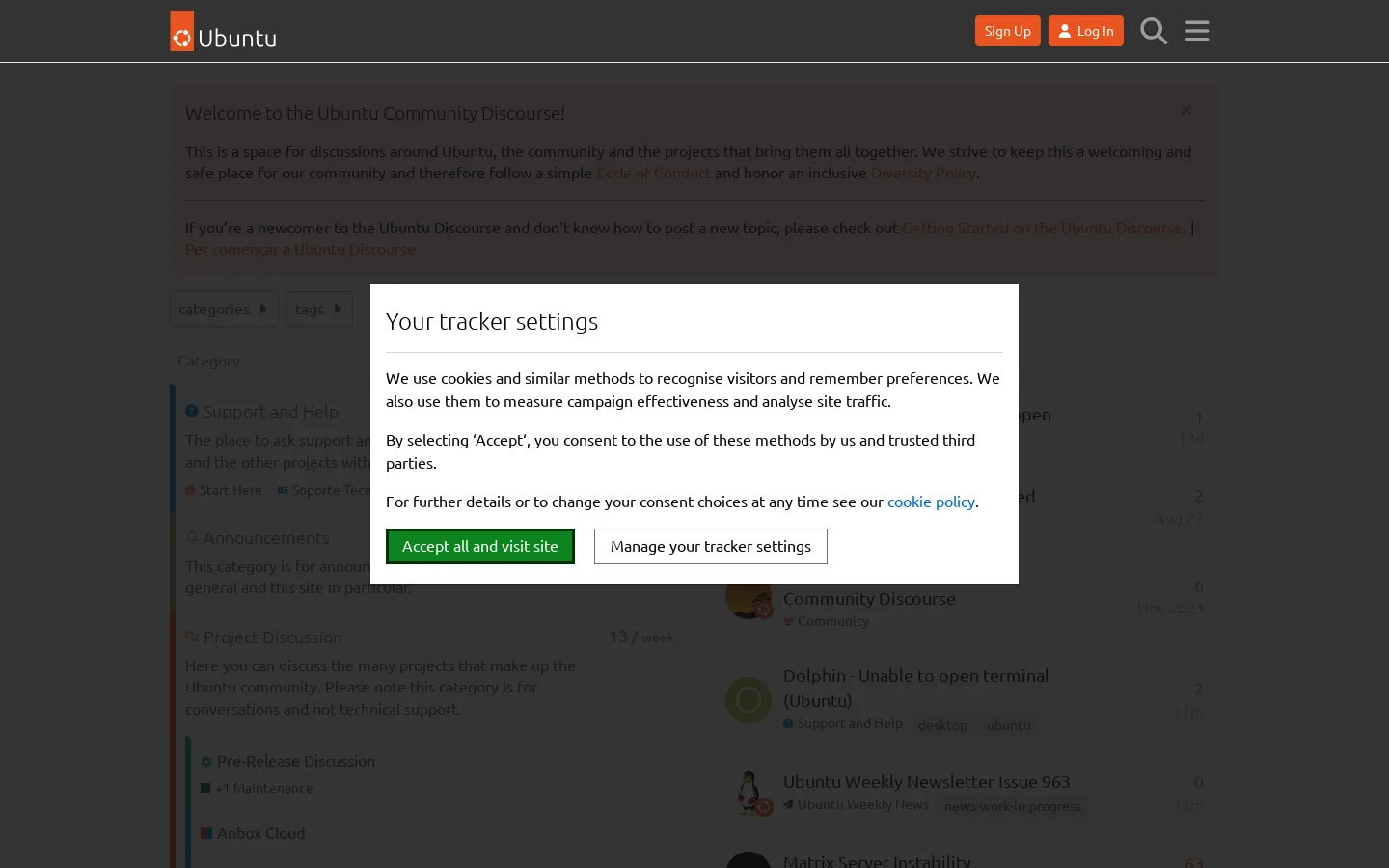Open the Start Here subcategory
The height and width of the screenshot is (868, 1389).
pos(224,490)
